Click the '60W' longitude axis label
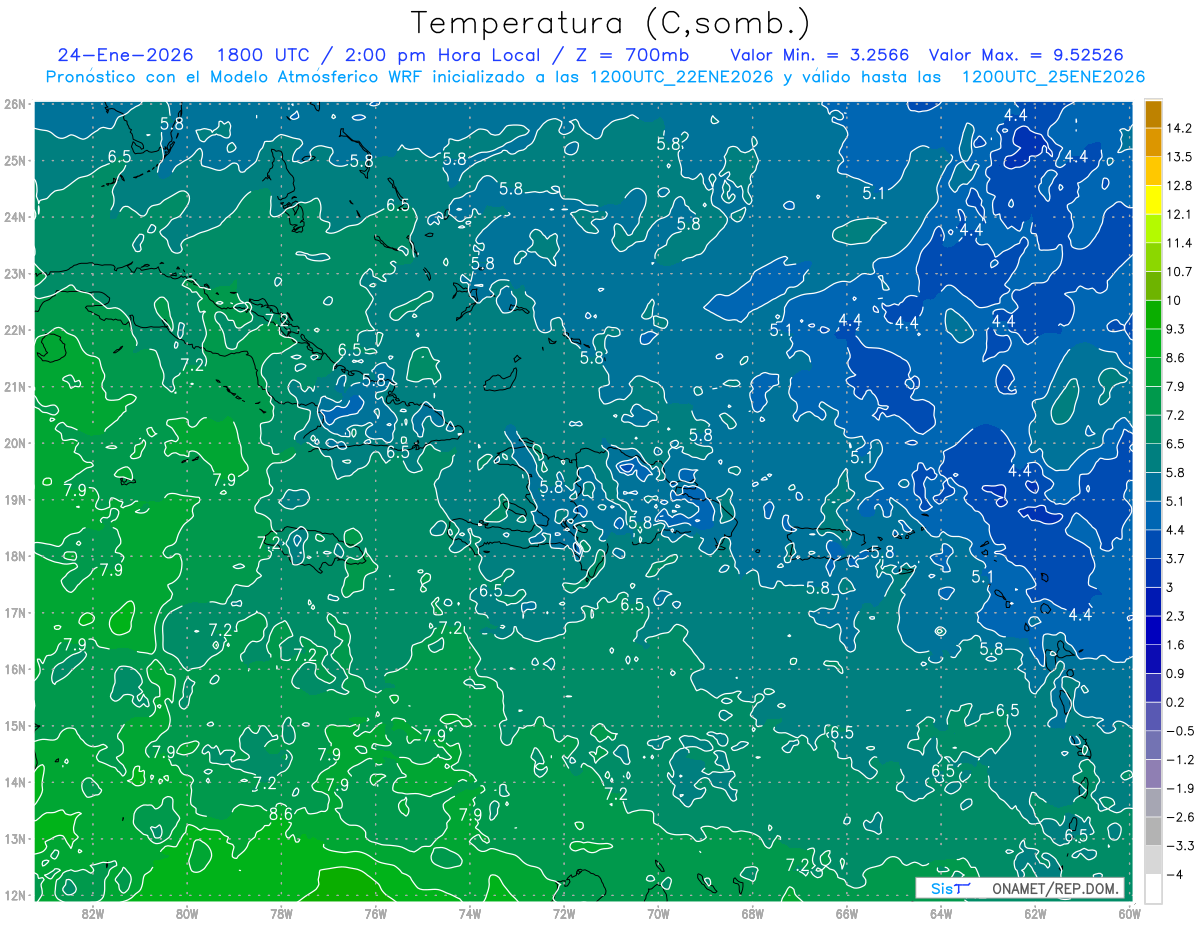The height and width of the screenshot is (927, 1200). click(x=1130, y=913)
